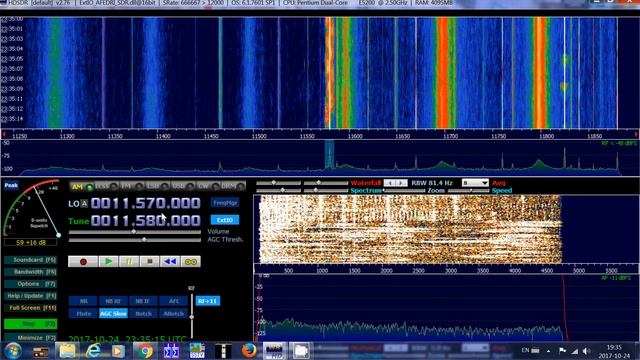This screenshot has height=360, width=640.
Task: Adjust second Spectrum slider next to label
Action: tap(326, 190)
